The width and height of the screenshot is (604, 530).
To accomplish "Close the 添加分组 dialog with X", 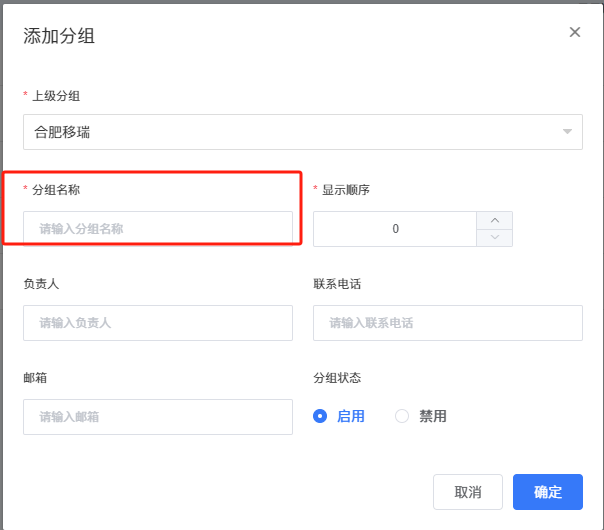I will pos(575,32).
